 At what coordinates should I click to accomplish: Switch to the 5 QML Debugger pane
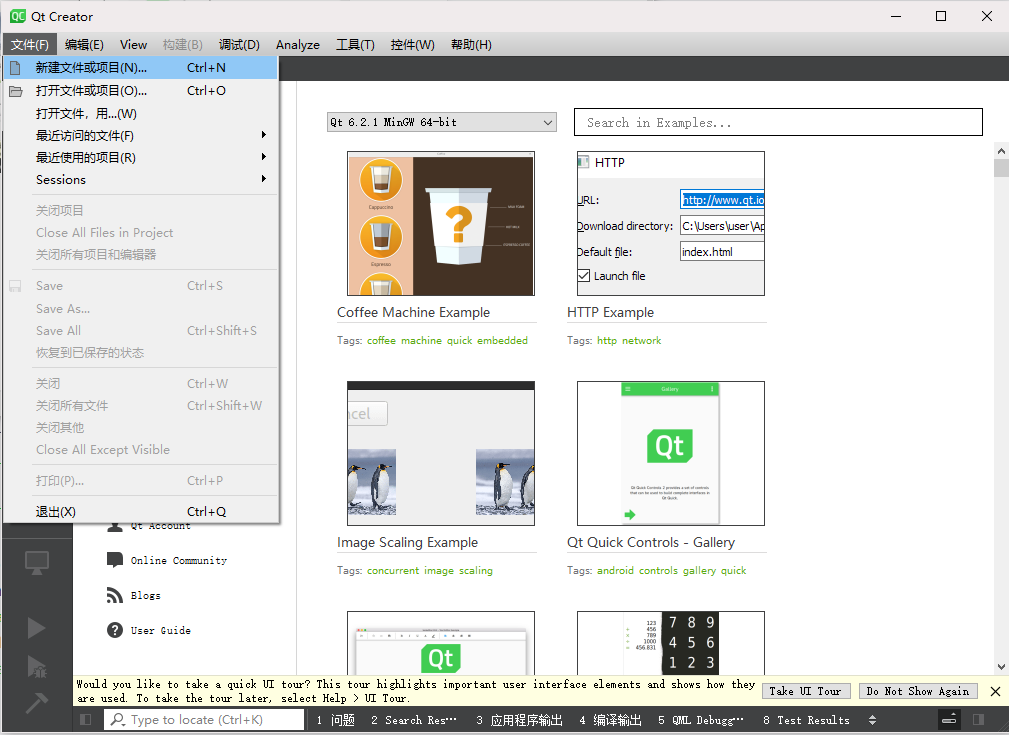[701, 720]
